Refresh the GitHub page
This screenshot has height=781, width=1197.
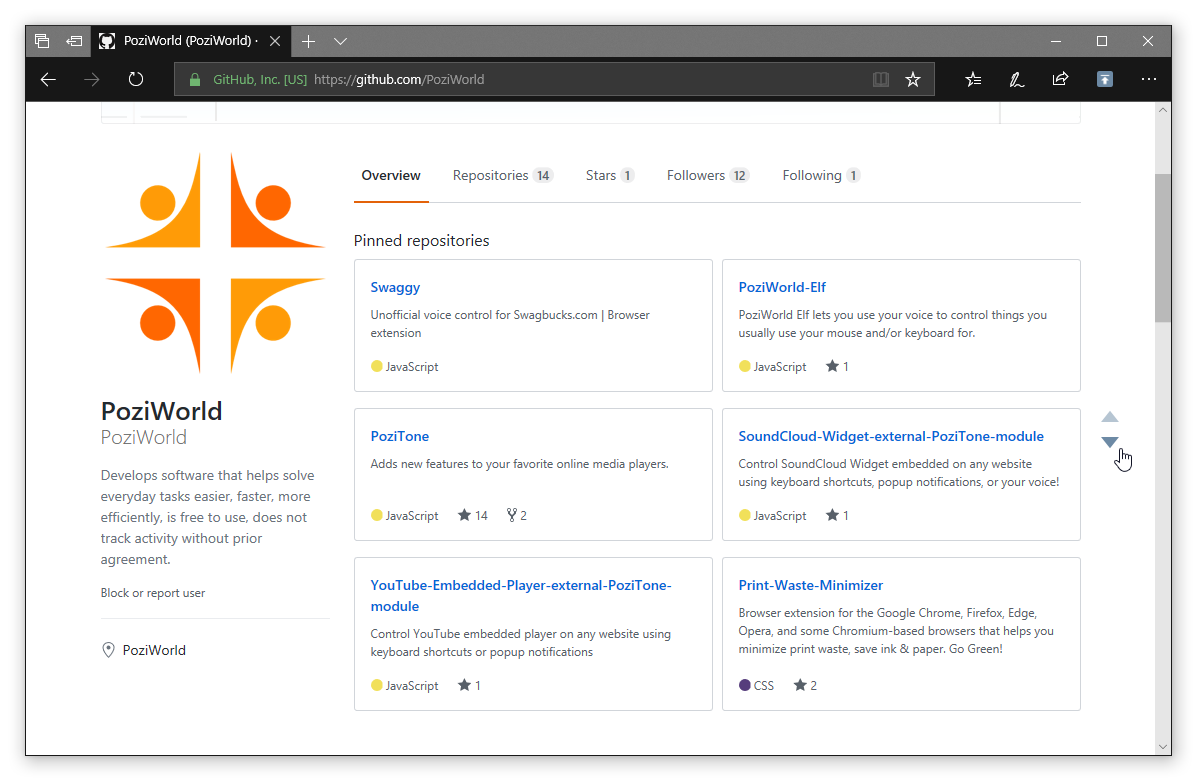tap(136, 79)
